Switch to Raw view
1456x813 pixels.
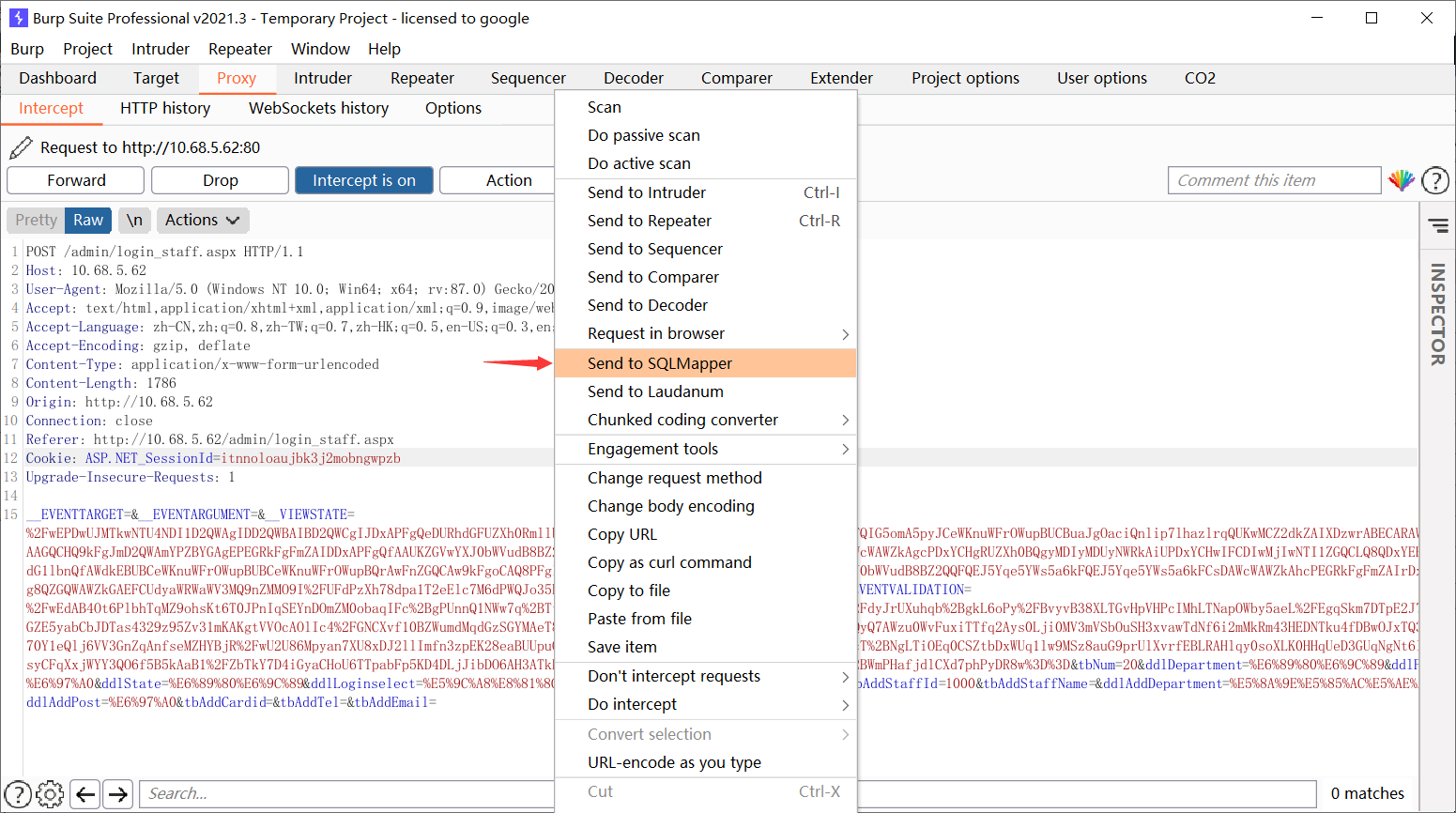[x=88, y=220]
